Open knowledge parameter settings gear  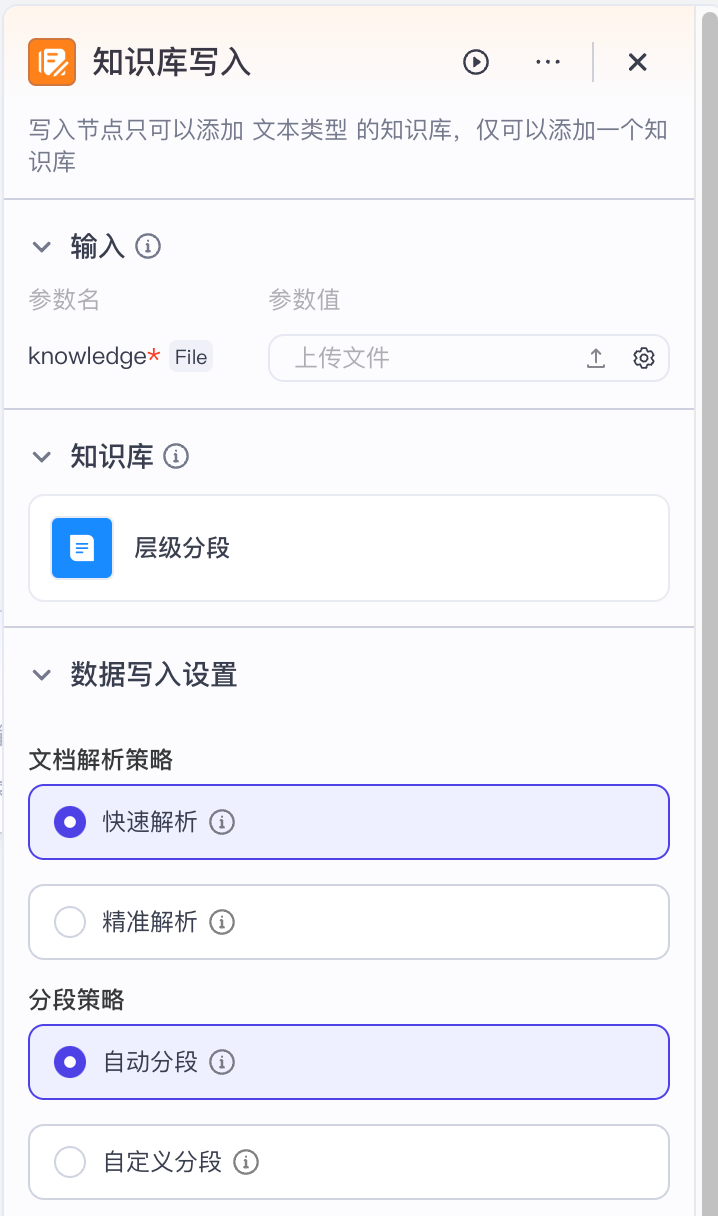[644, 358]
